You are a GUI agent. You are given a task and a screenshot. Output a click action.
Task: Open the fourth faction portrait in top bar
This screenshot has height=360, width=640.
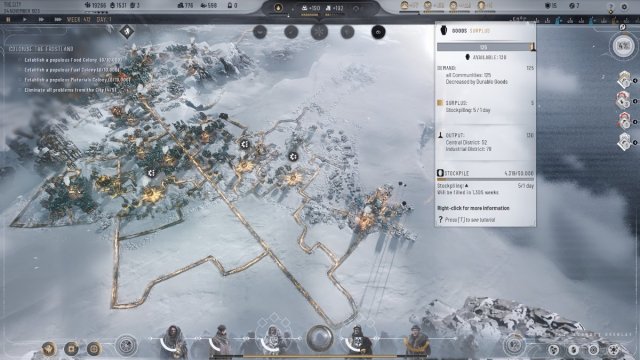point(481,5)
